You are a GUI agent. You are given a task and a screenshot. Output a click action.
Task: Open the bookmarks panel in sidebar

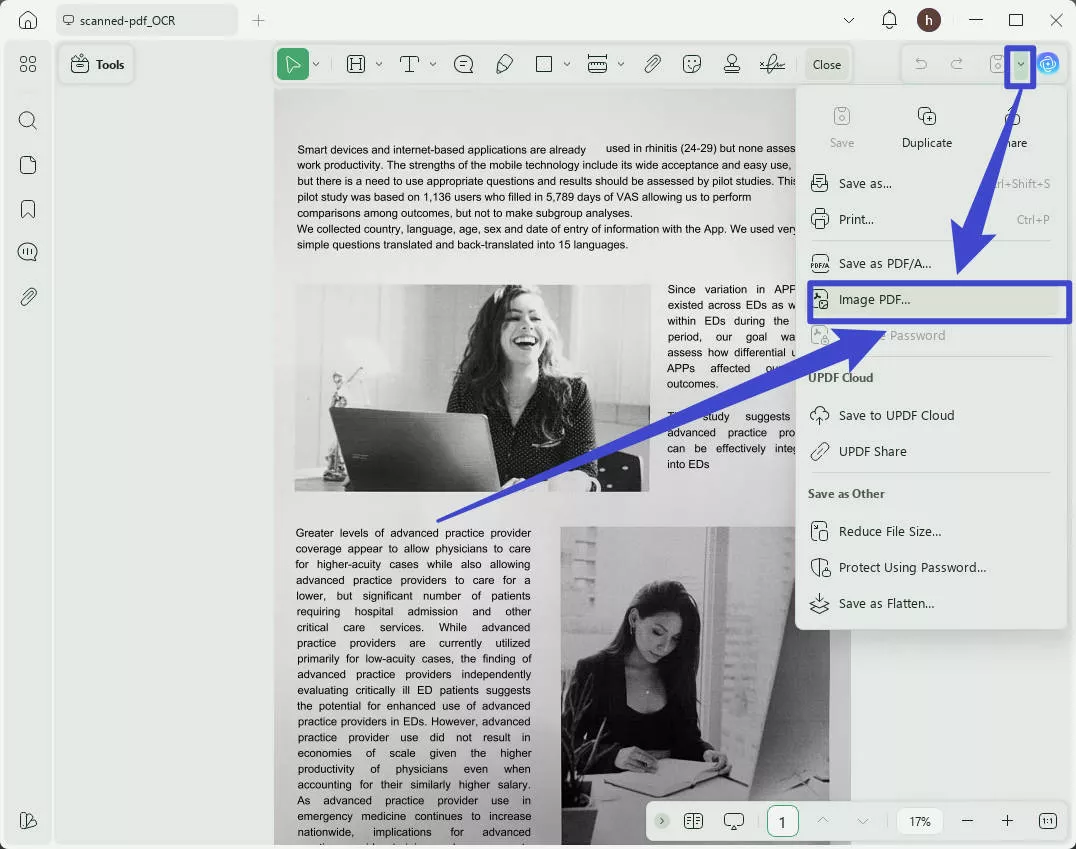pos(28,209)
